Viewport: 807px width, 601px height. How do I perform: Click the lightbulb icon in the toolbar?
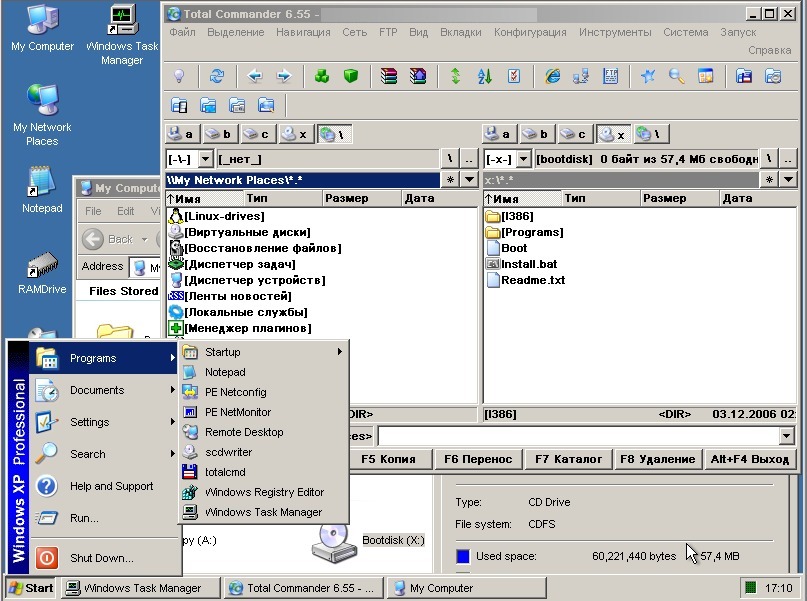coord(179,76)
